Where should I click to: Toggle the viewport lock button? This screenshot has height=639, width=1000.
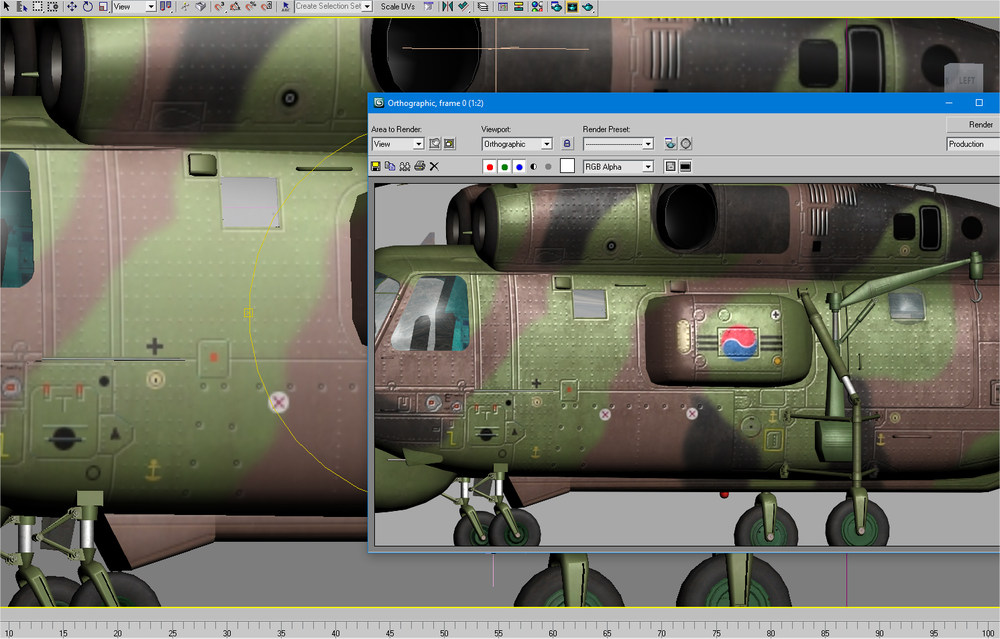point(567,143)
